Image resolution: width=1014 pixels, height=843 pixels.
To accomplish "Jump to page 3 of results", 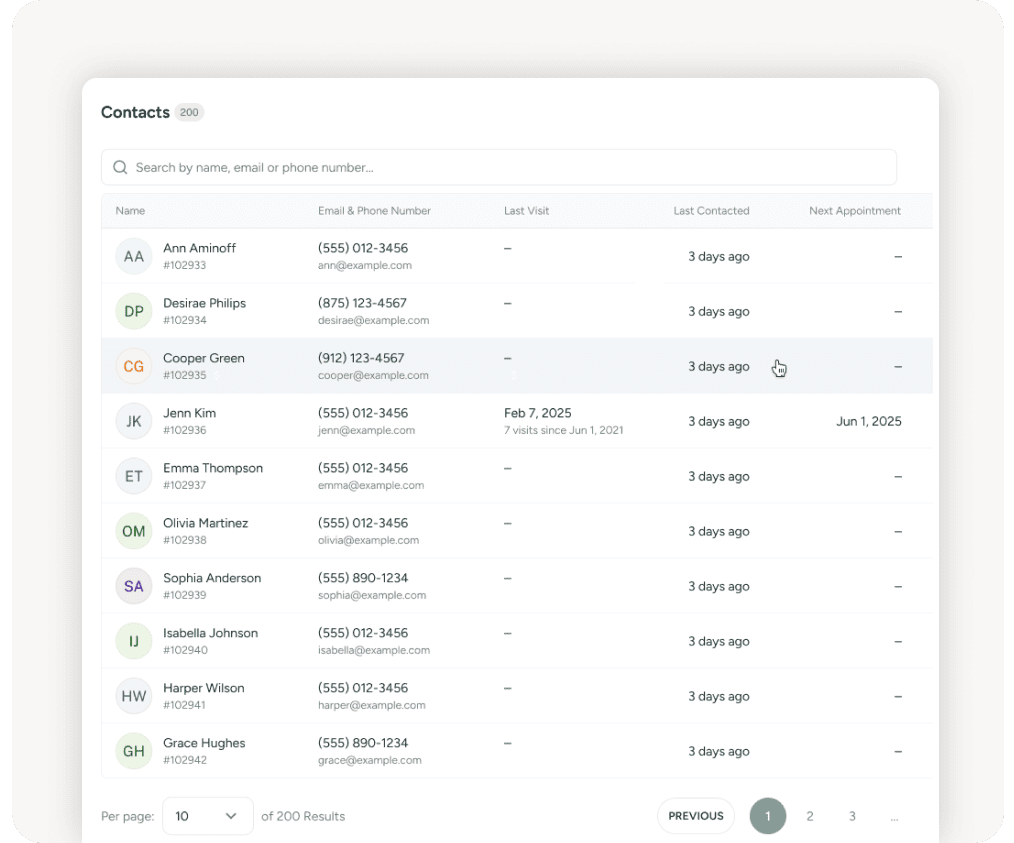I will click(852, 816).
